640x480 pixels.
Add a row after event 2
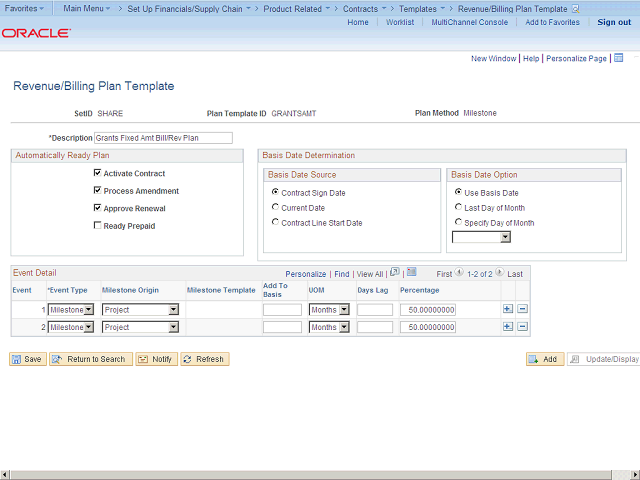click(x=508, y=327)
